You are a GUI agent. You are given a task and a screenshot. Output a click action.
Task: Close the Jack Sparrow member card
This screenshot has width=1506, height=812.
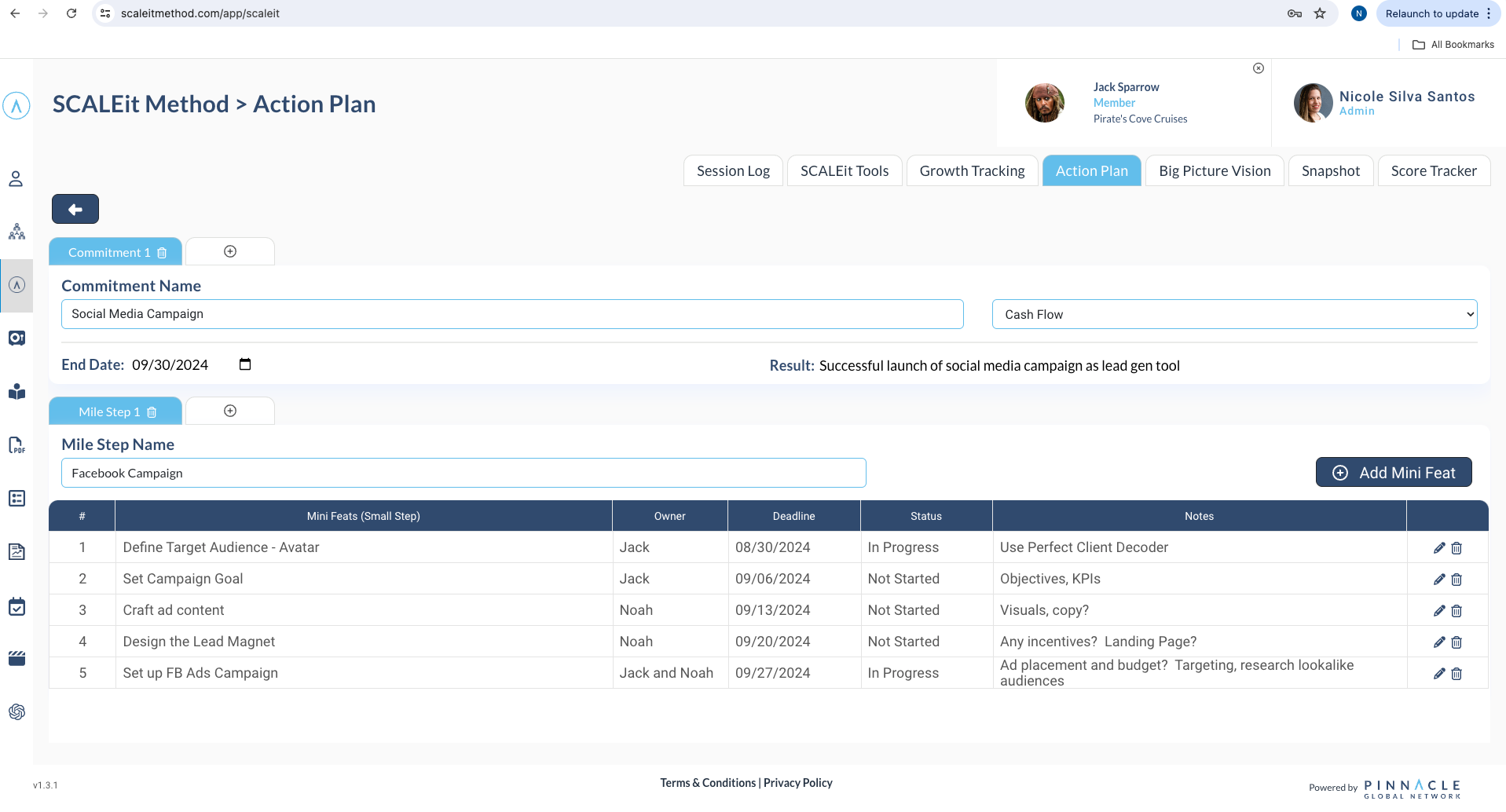click(x=1259, y=68)
